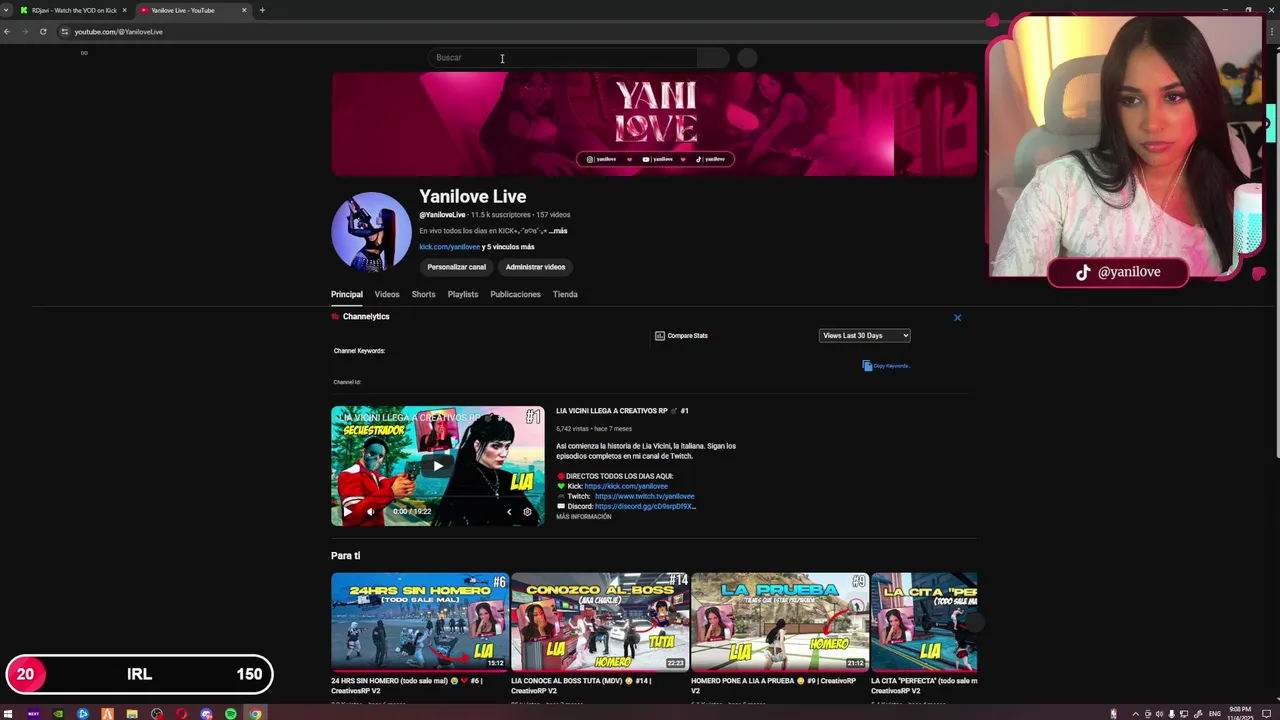Close the Channelytics panel with the X
This screenshot has width=1280, height=720.
957,318
